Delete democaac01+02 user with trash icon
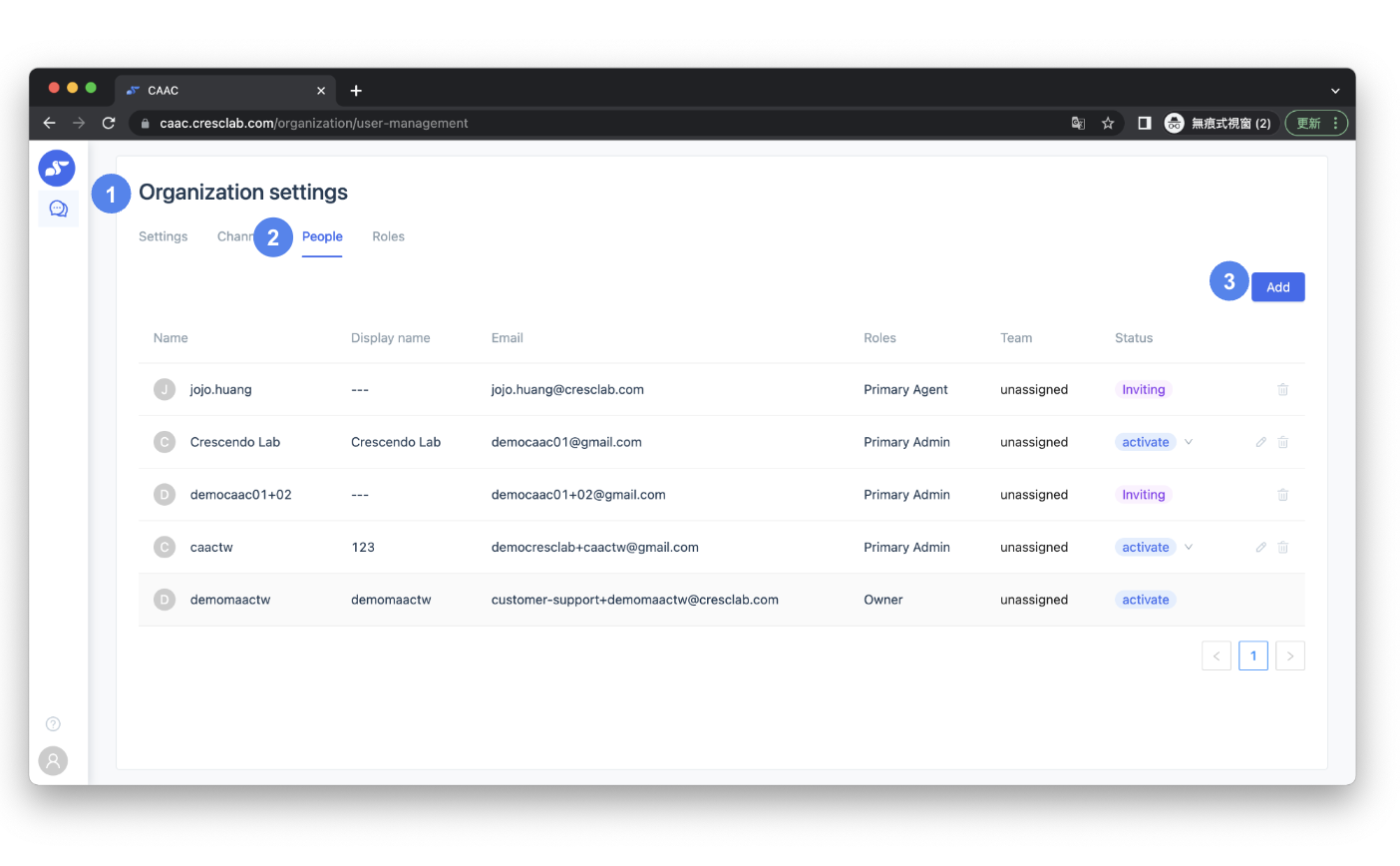 click(1283, 495)
